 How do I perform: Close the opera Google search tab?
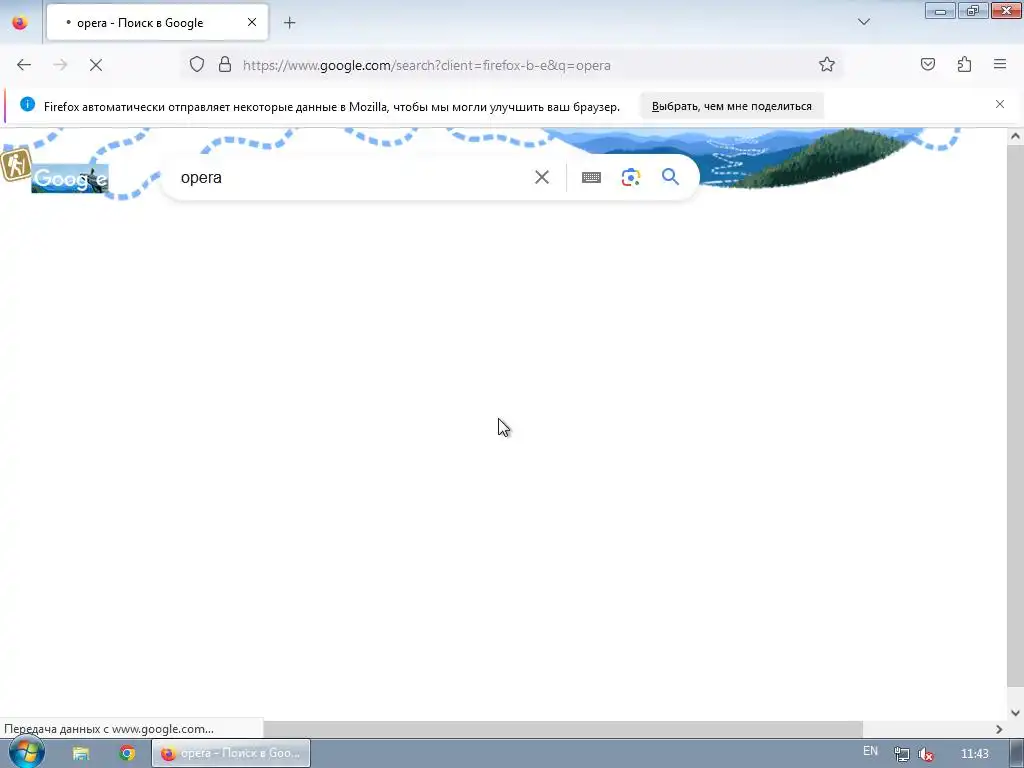coord(252,22)
